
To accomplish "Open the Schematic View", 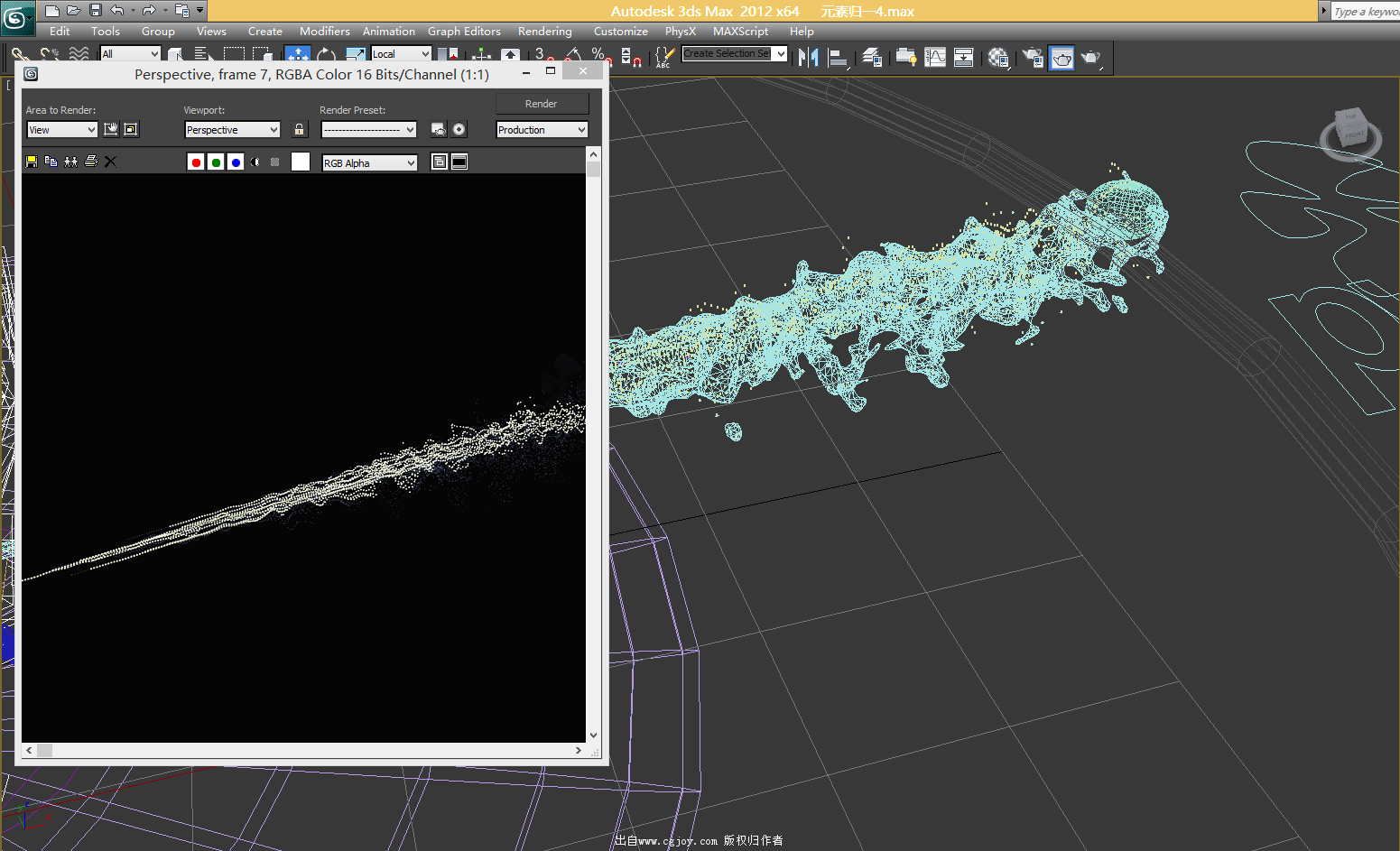I will (x=964, y=58).
